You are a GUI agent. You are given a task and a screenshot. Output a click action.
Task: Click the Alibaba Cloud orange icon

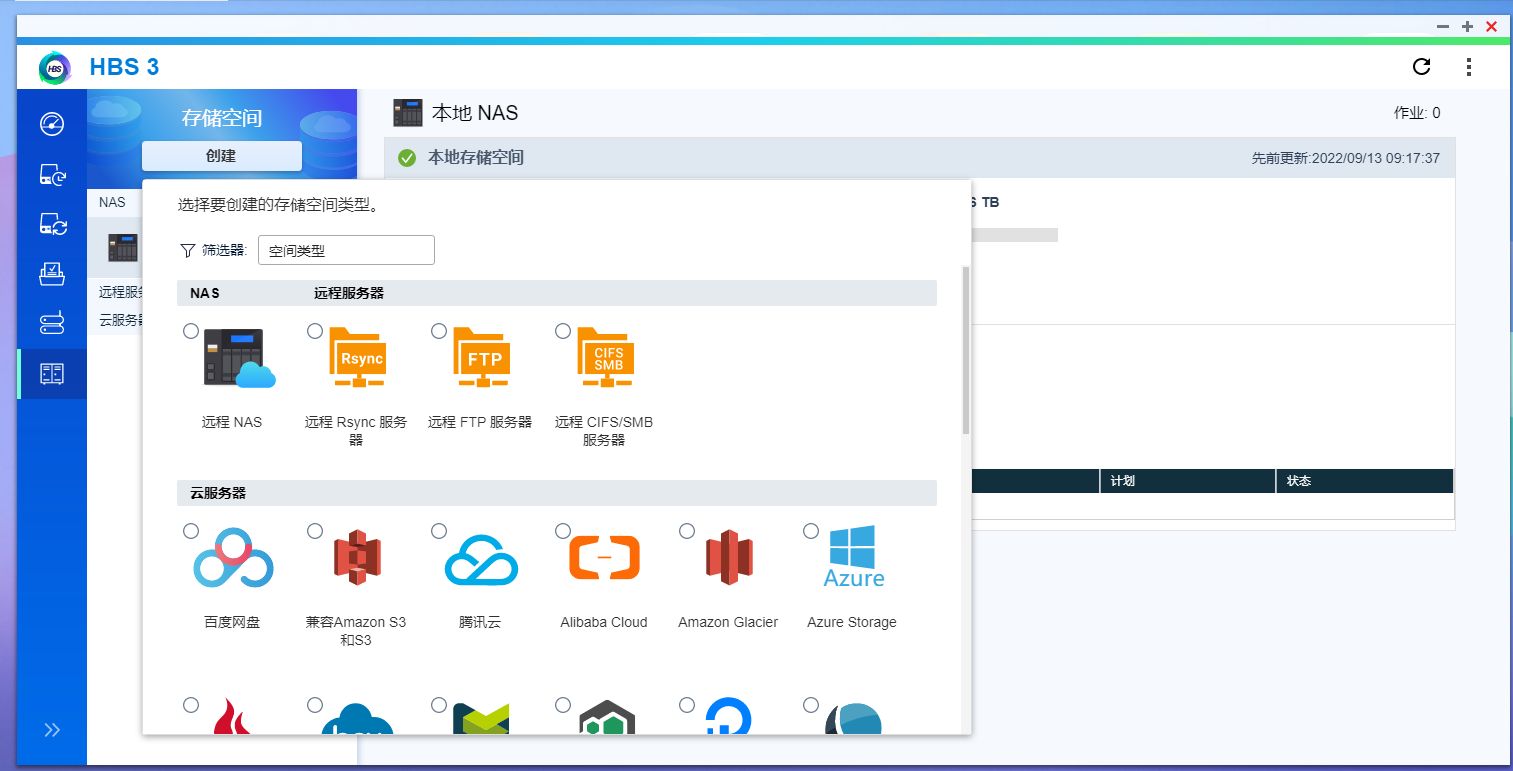pos(604,557)
